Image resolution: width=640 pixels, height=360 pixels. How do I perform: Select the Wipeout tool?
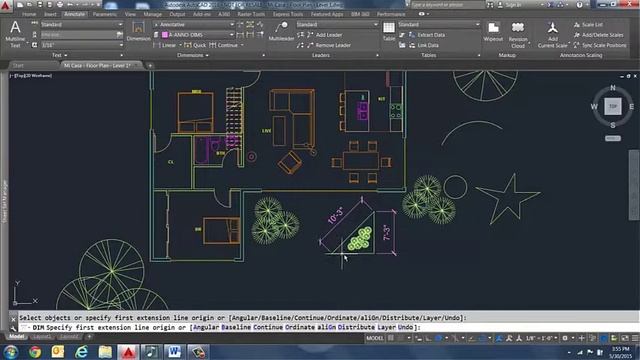pos(493,31)
